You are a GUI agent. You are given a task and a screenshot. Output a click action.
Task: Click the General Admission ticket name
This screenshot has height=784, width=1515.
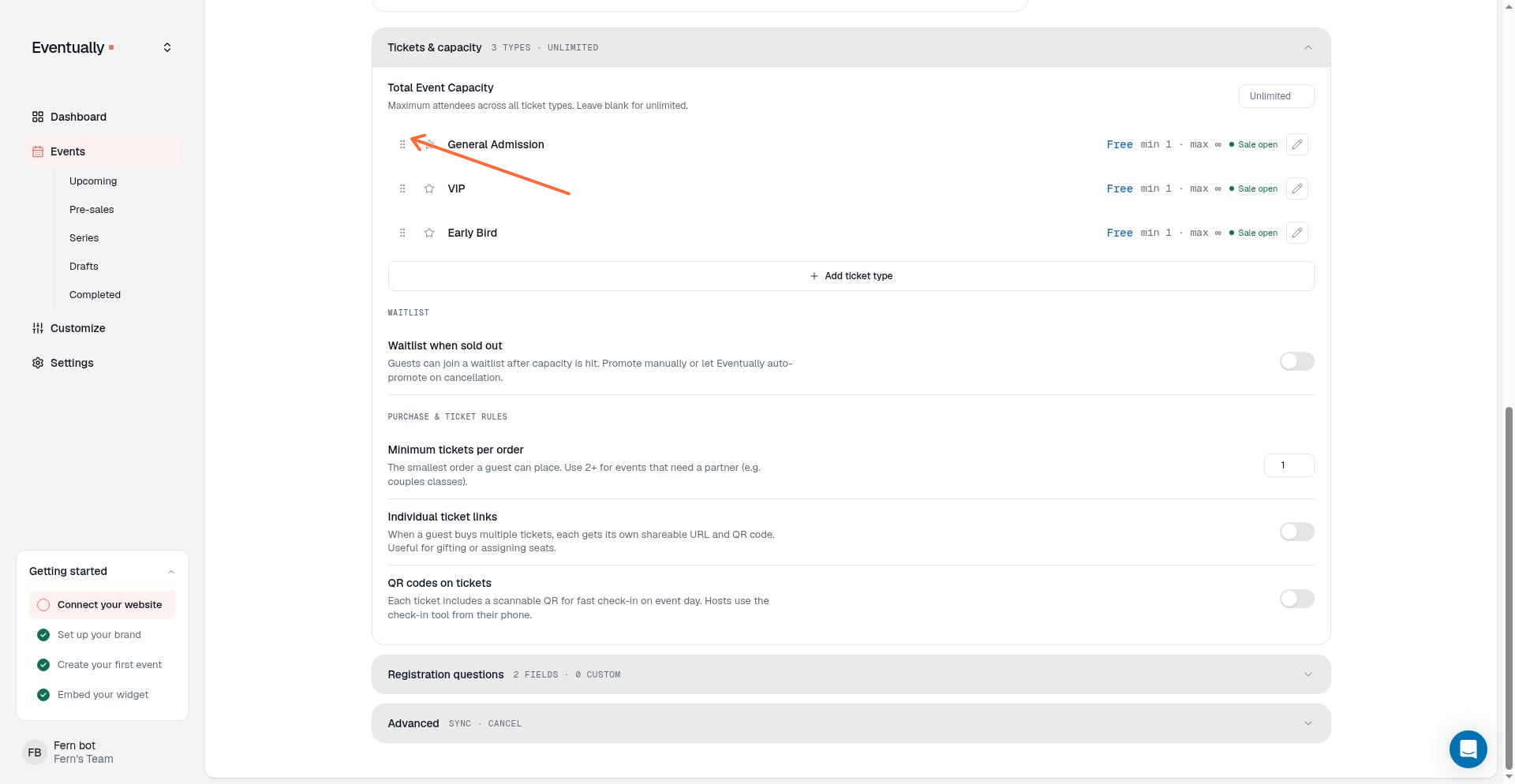point(496,144)
